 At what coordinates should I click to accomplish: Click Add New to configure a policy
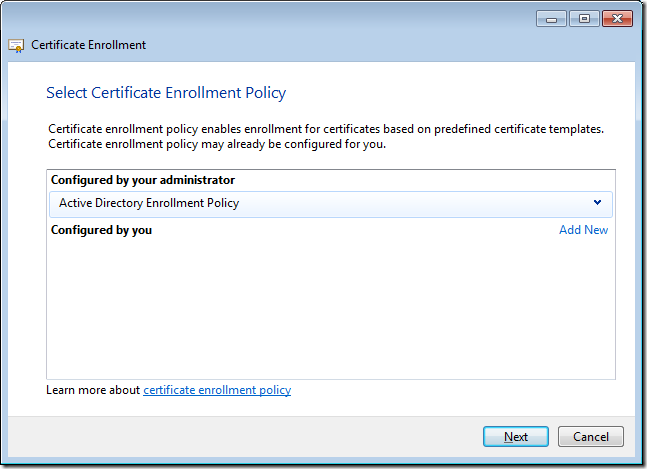click(583, 230)
